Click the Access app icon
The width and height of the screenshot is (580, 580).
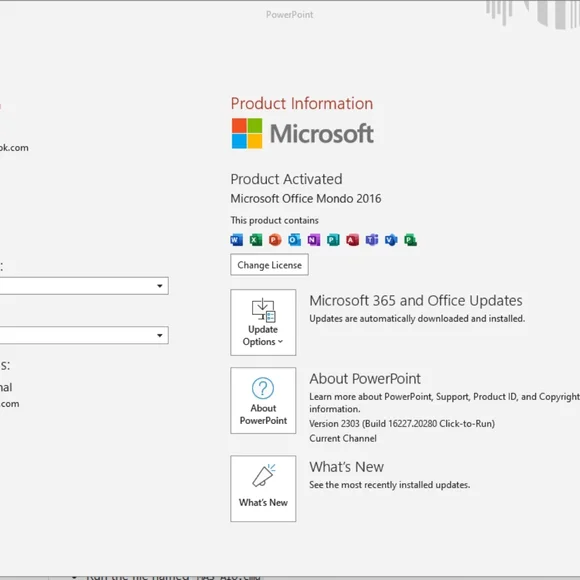[x=353, y=240]
